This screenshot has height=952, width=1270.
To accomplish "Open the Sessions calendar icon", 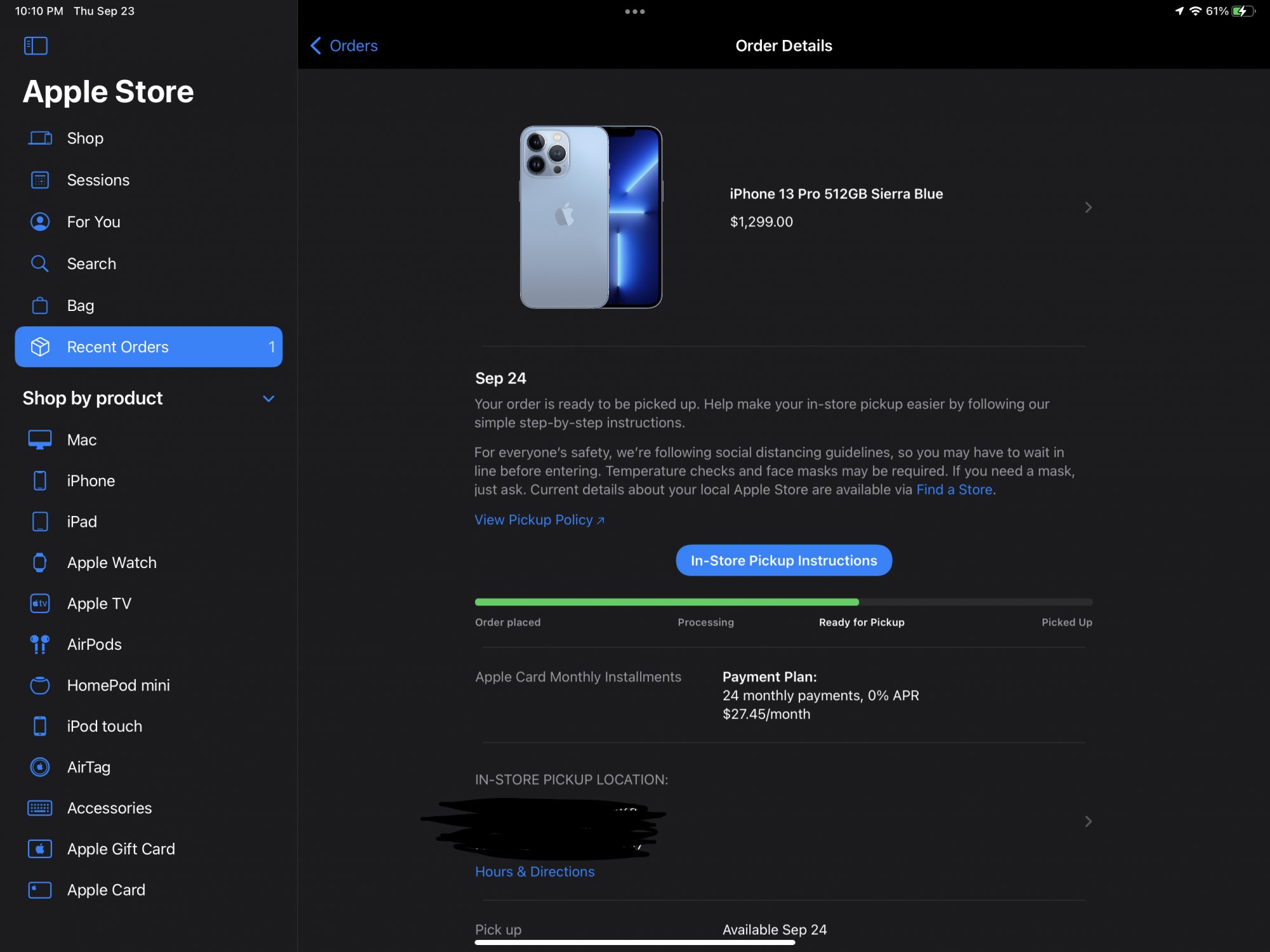I will pos(40,180).
